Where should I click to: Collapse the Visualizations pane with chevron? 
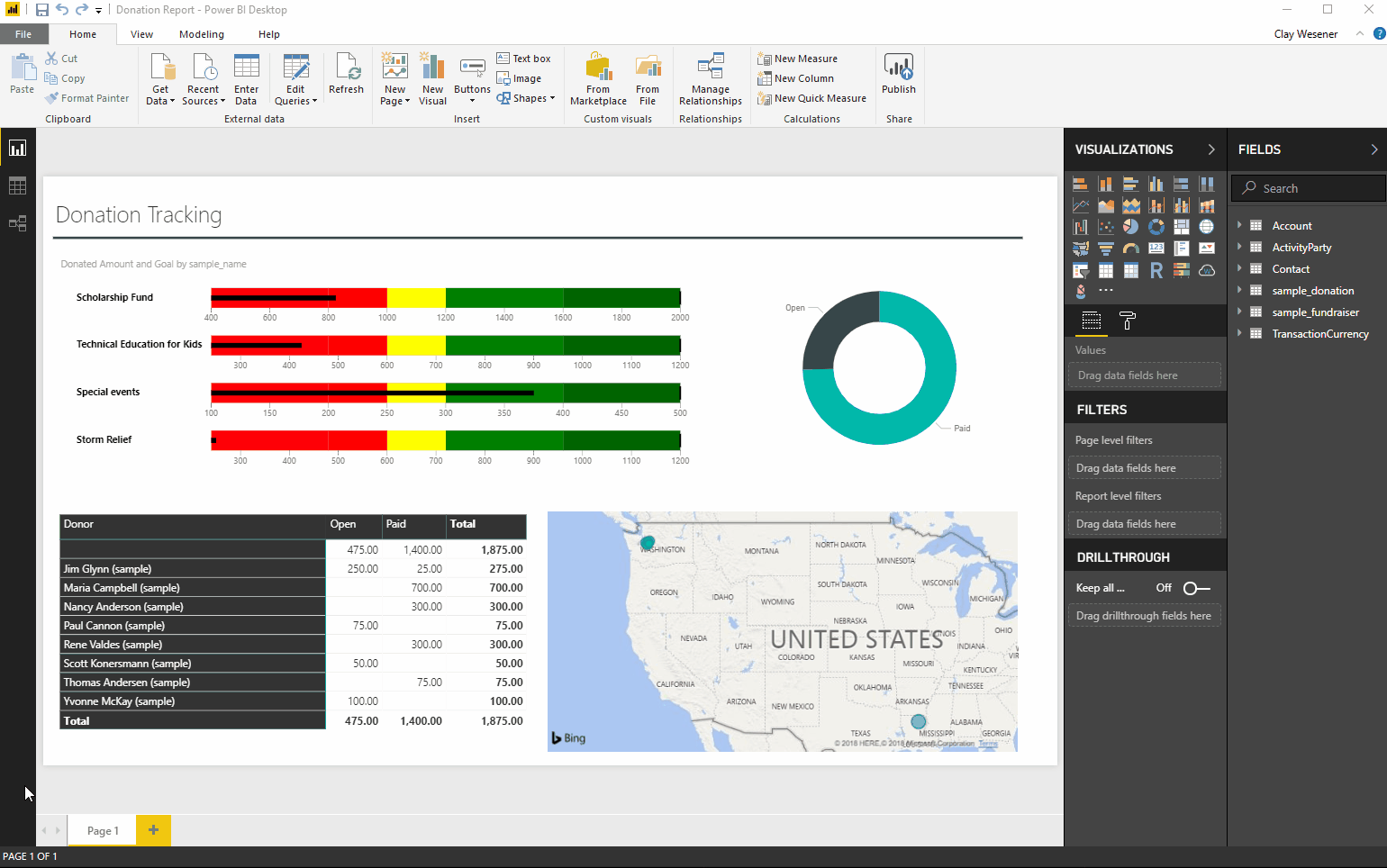click(1210, 149)
